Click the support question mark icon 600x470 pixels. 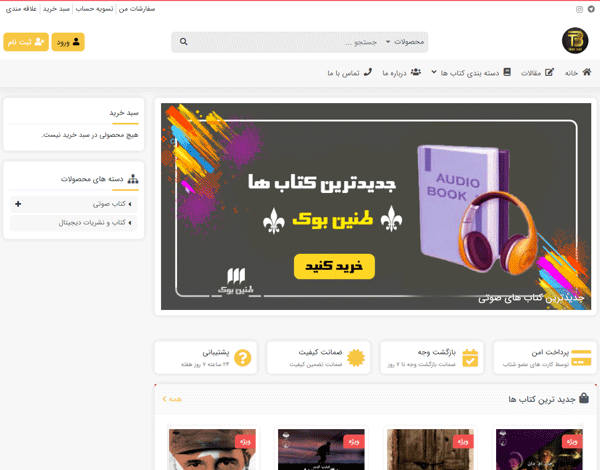tap(243, 358)
